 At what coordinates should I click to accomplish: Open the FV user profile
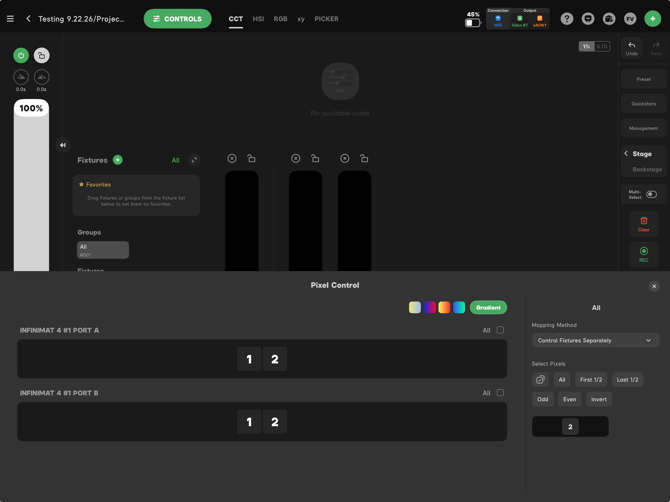pos(630,19)
